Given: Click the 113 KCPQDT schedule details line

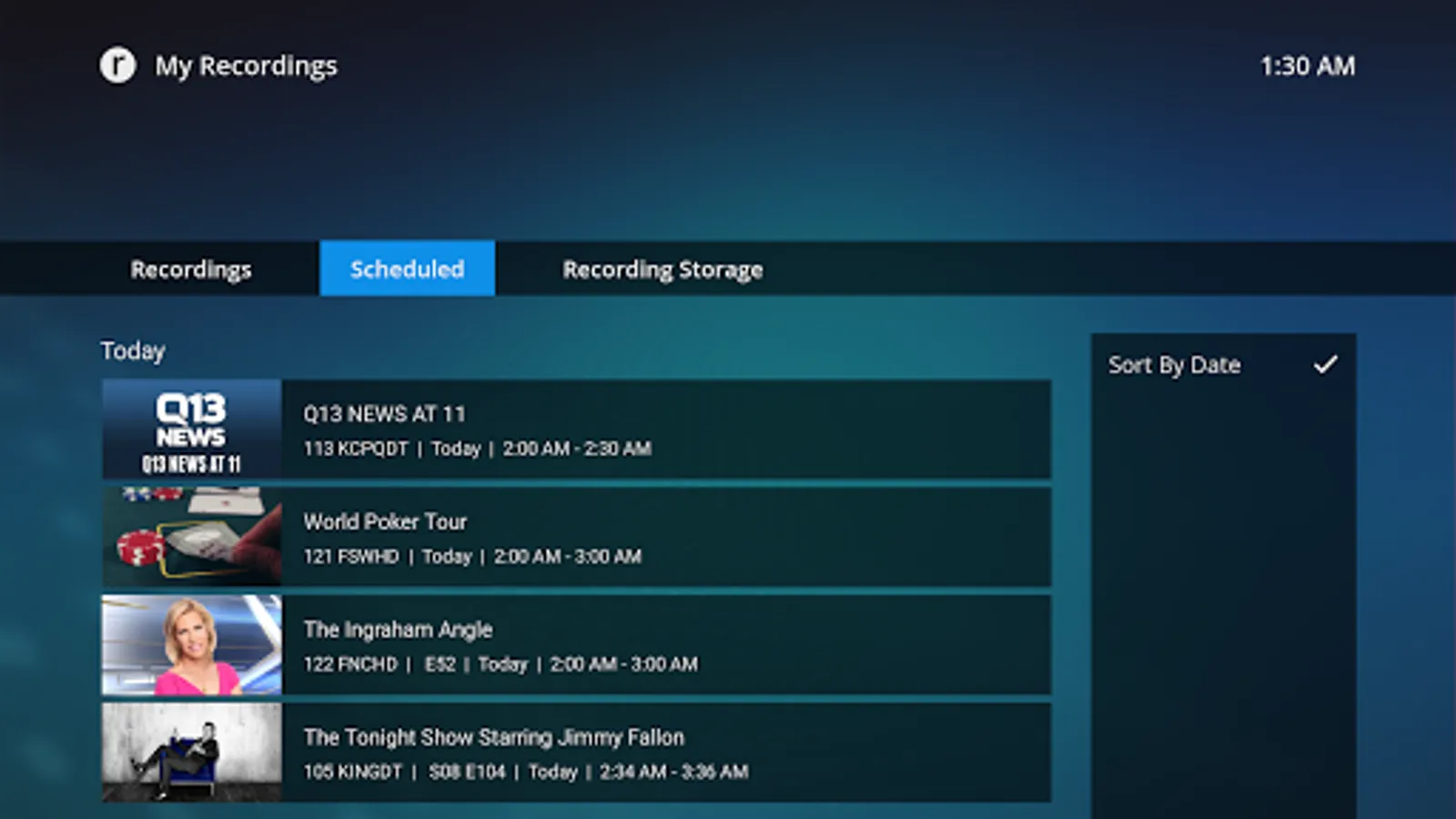Looking at the screenshot, I should (x=478, y=449).
